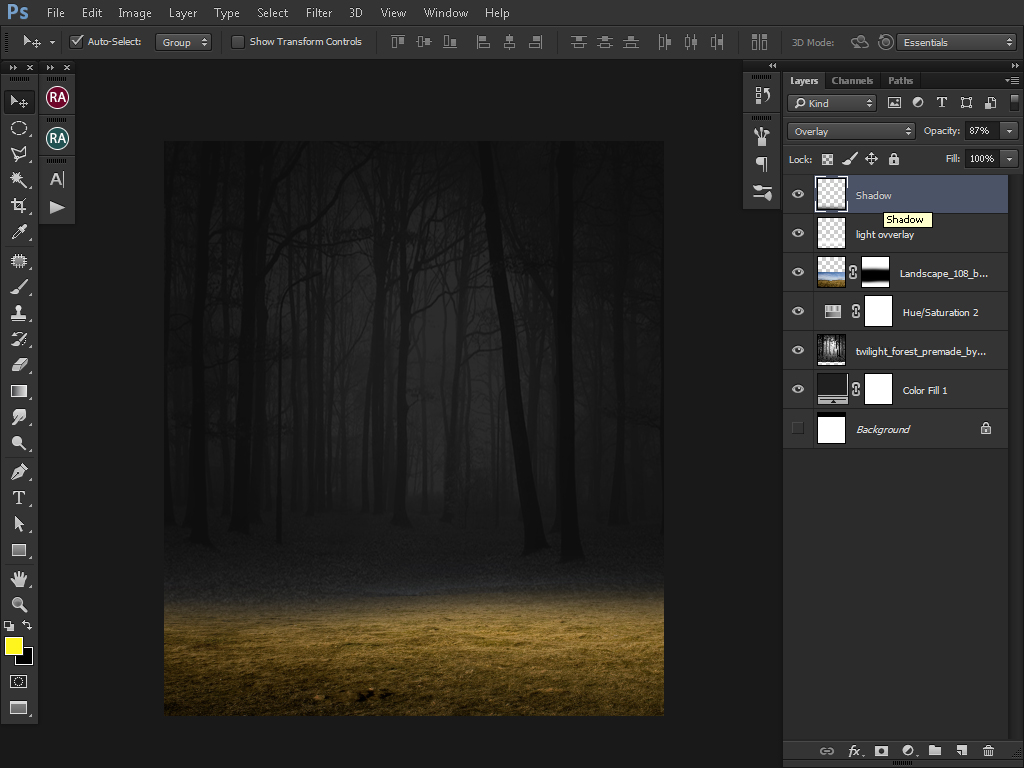1024x768 pixels.
Task: Select the Horizontal Type tool
Action: pyautogui.click(x=18, y=498)
